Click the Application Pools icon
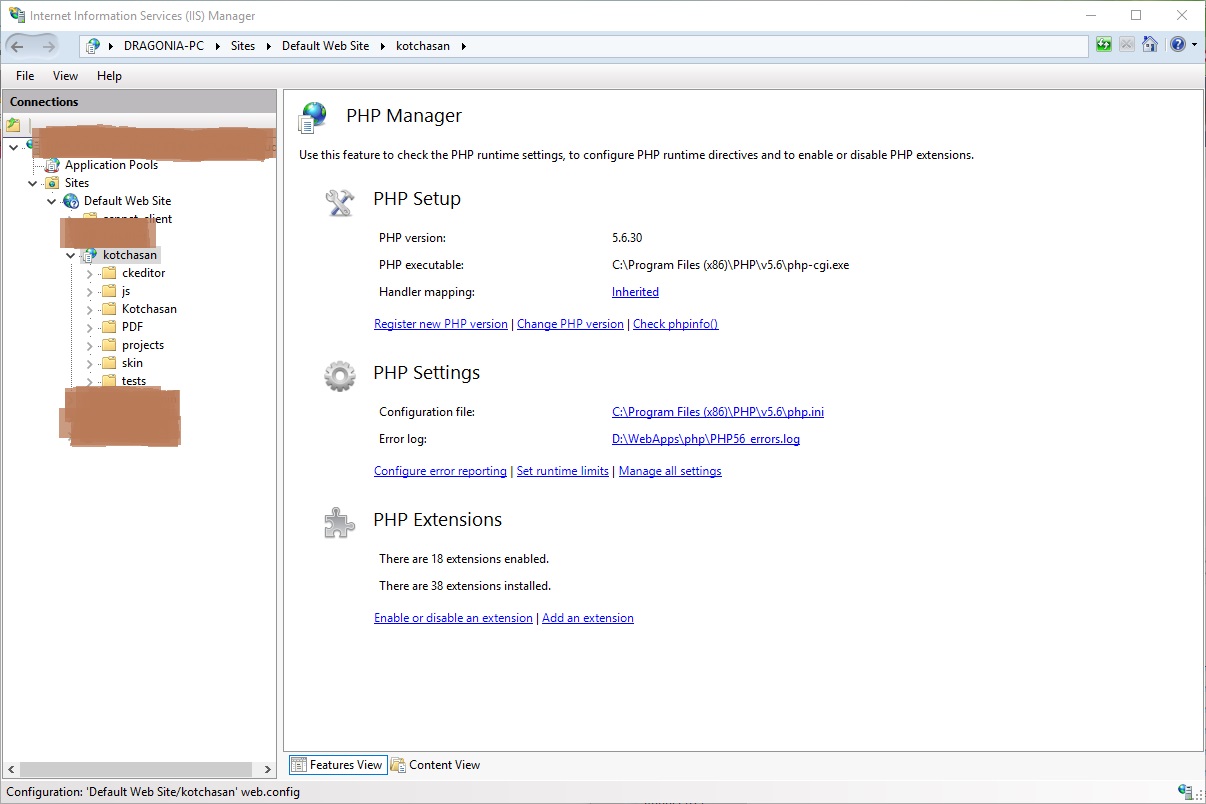 [53, 165]
